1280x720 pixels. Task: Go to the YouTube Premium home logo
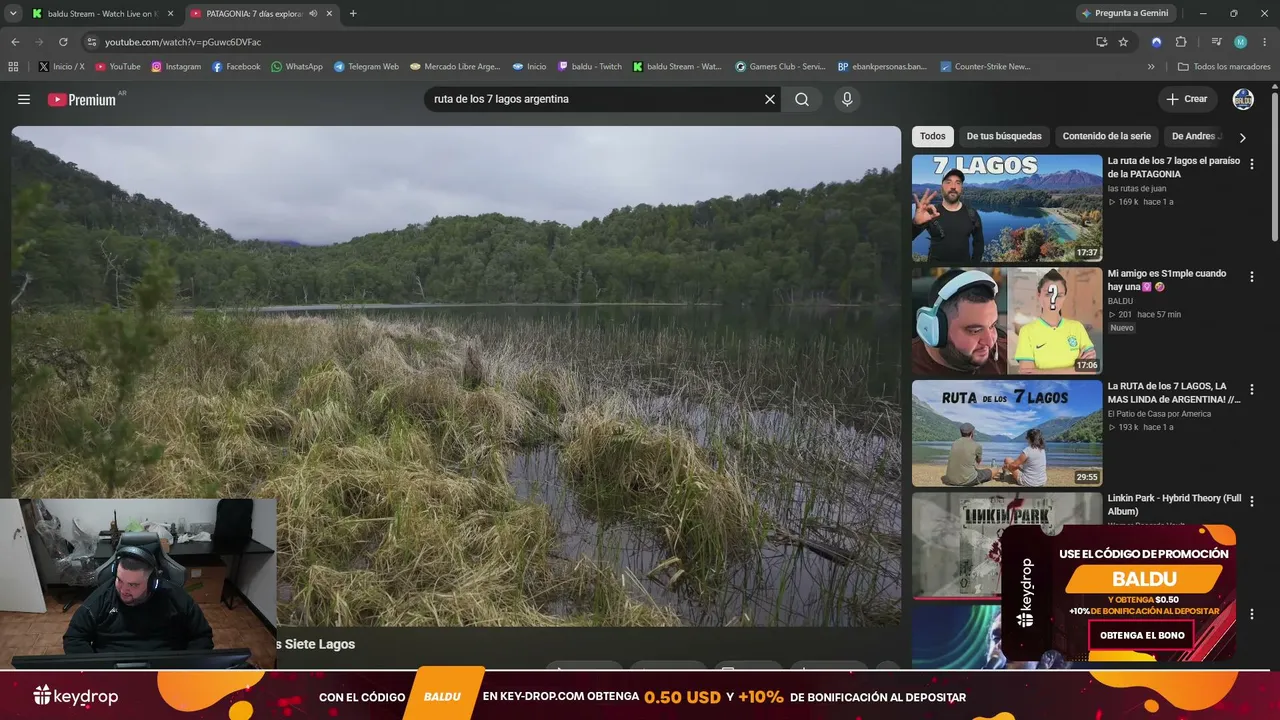pyautogui.click(x=82, y=99)
